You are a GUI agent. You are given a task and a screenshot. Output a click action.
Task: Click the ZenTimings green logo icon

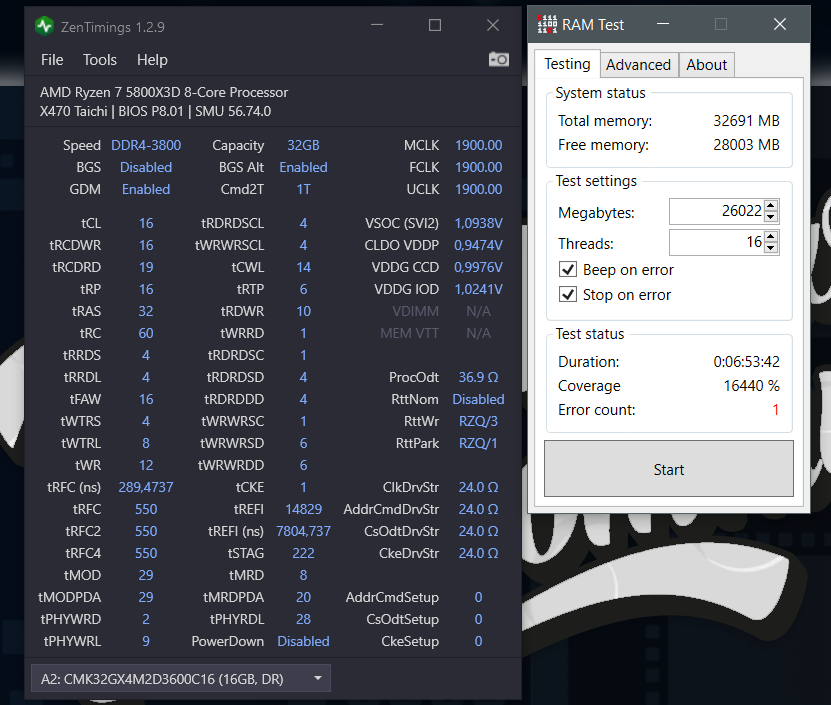pos(45,26)
